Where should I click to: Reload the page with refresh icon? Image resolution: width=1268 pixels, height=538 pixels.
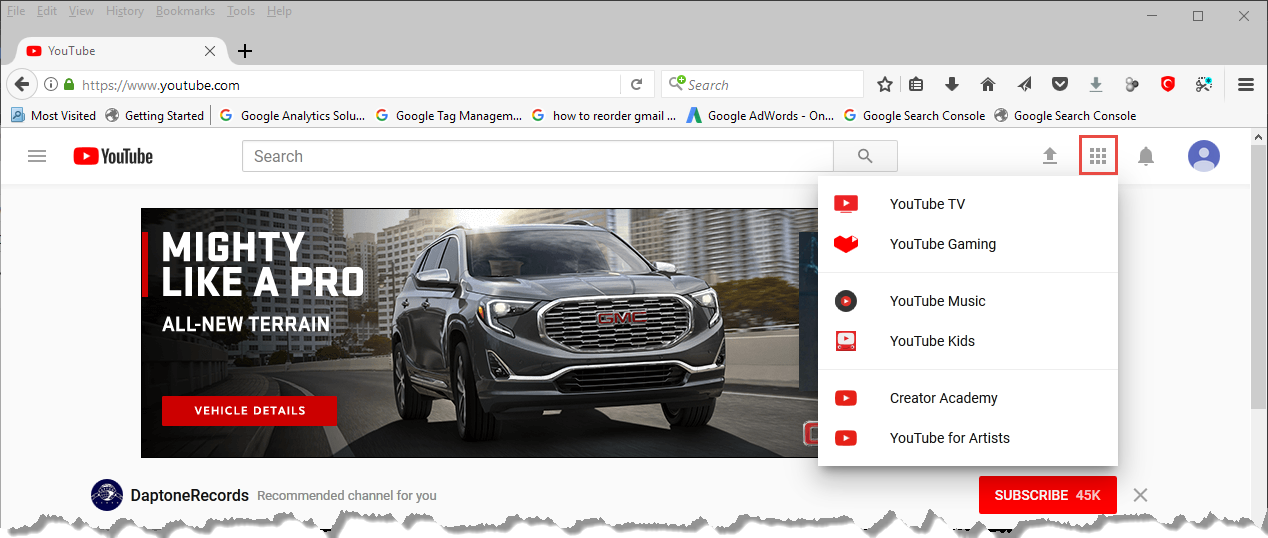click(636, 85)
